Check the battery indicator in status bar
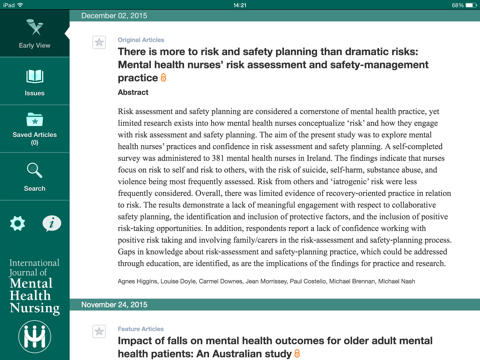Image resolution: width=480 pixels, height=360 pixels. (x=471, y=5)
